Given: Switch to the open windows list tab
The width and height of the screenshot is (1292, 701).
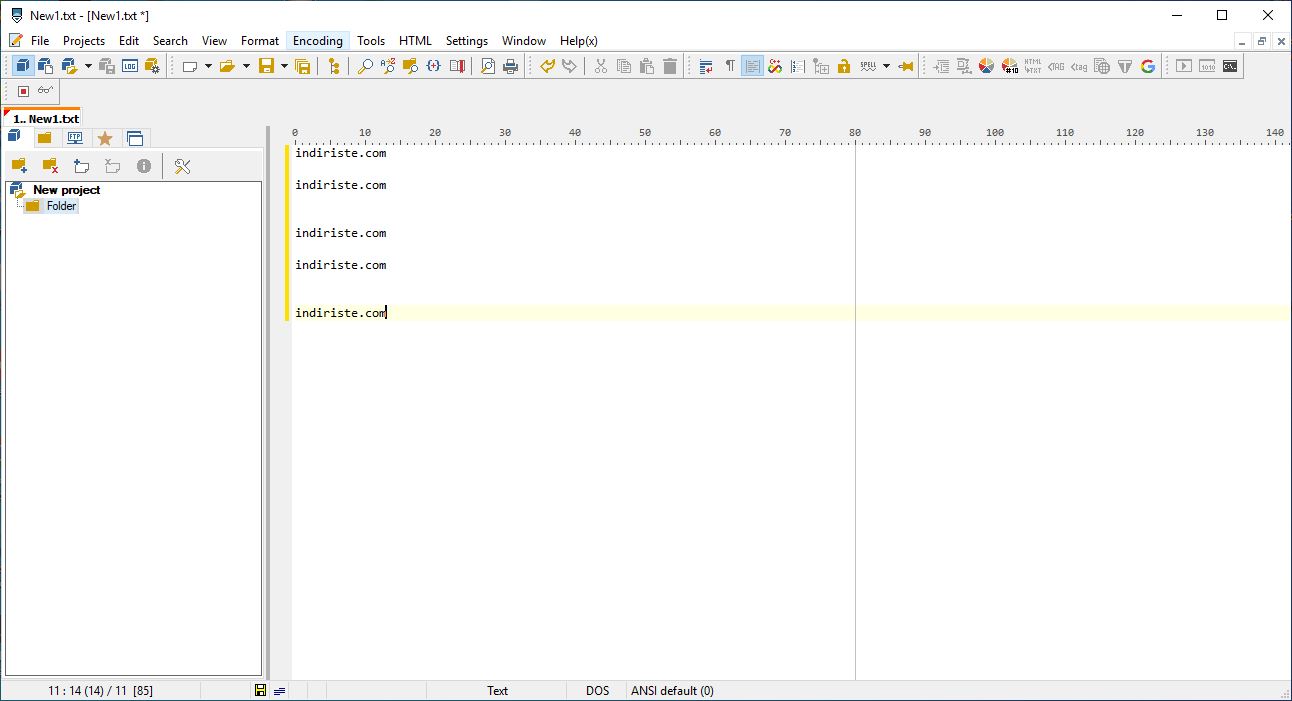Looking at the screenshot, I should tap(135, 138).
